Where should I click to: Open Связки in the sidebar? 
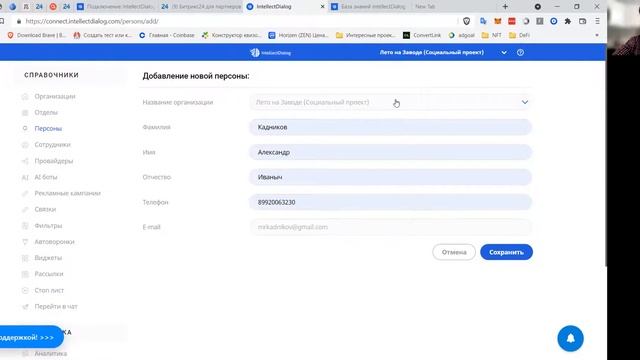pos(45,209)
